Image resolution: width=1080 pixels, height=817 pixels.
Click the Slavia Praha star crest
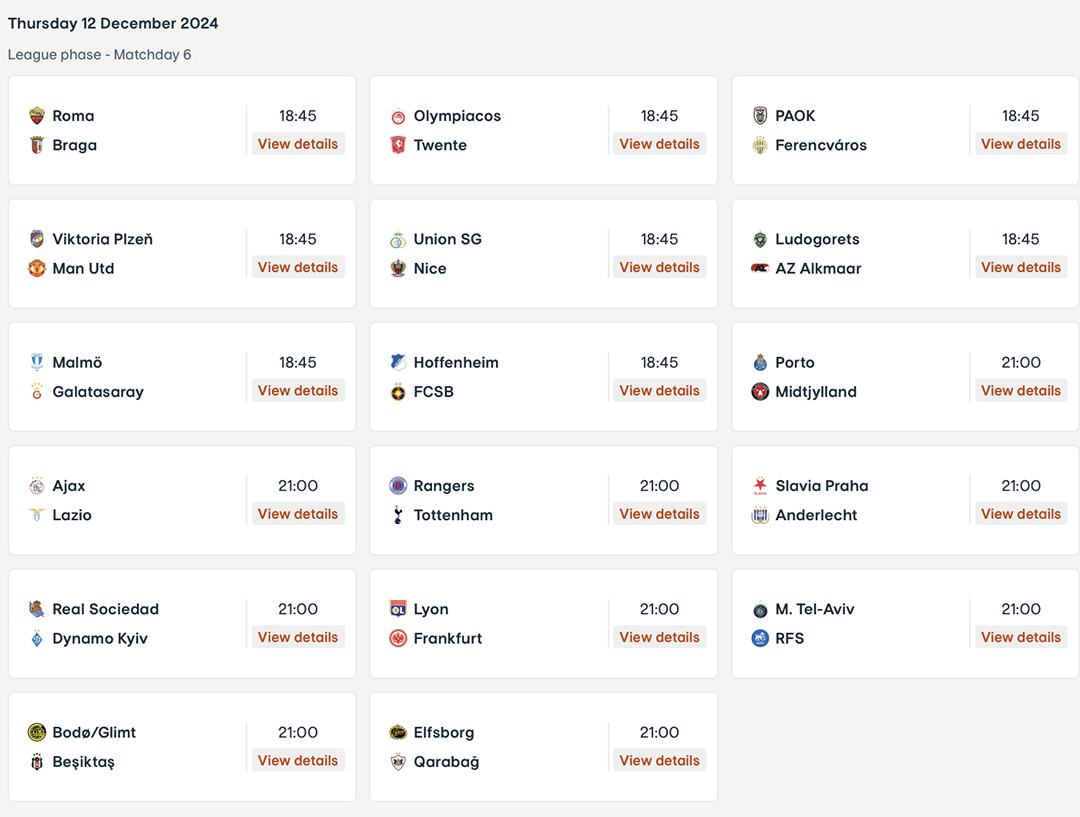tap(760, 486)
